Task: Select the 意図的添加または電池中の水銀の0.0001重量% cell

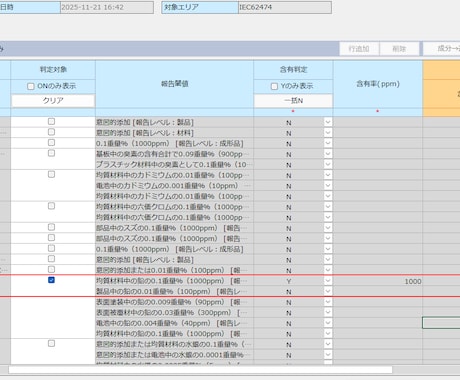Action: 174,355
